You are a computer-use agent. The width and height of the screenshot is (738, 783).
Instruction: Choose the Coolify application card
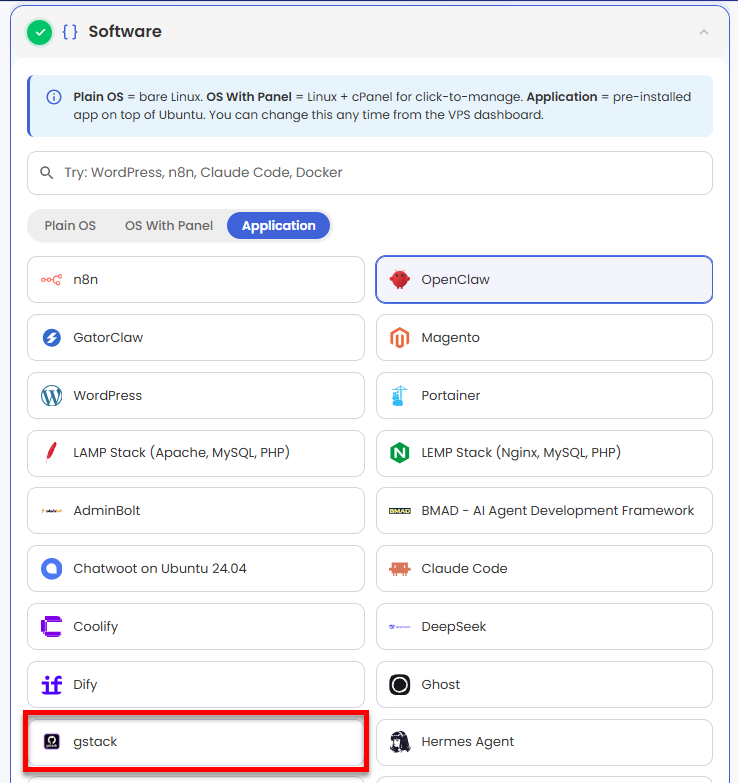coord(196,626)
